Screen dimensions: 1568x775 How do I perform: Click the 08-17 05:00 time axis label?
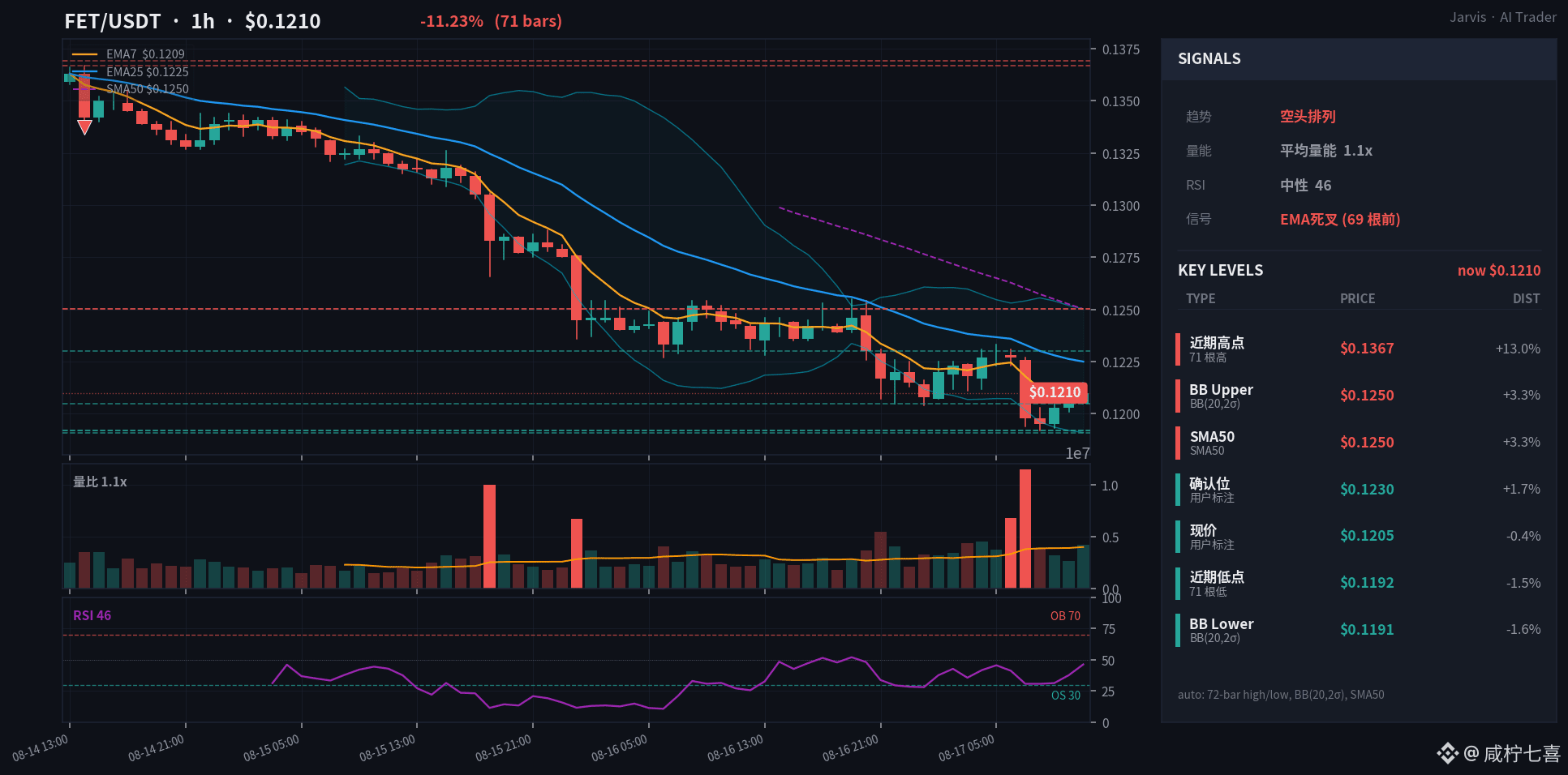[967, 748]
